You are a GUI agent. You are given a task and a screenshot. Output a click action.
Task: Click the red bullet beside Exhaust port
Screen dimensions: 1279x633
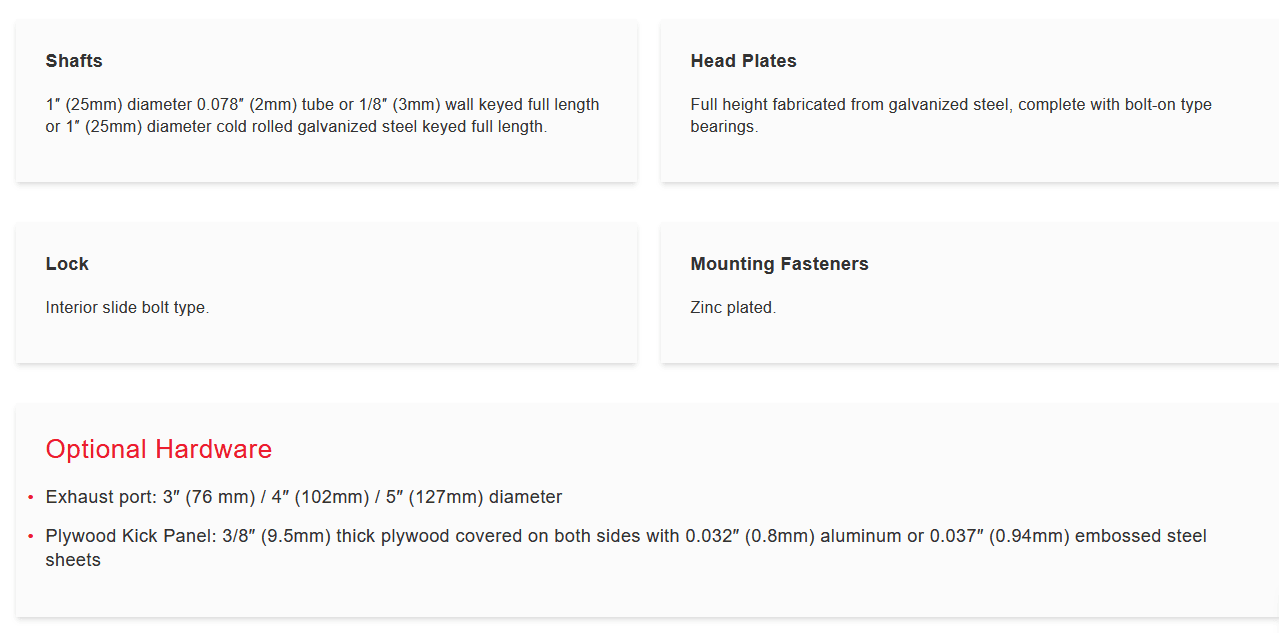(31, 497)
